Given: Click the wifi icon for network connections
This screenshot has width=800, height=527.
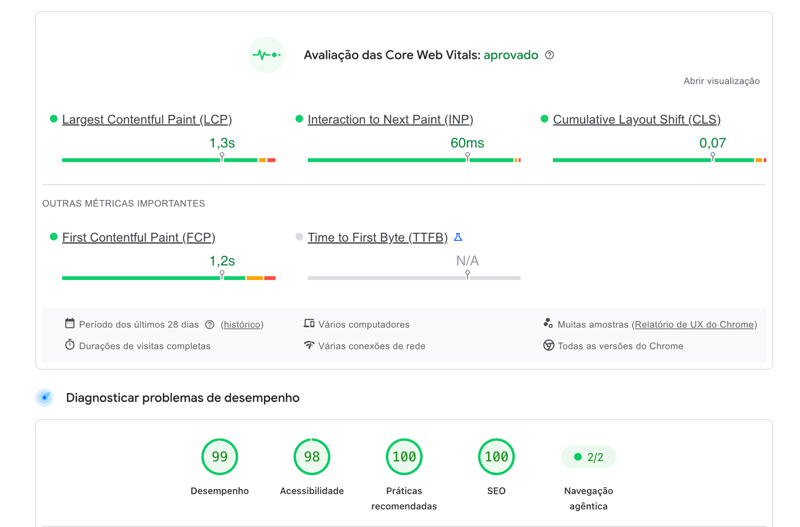Looking at the screenshot, I should [309, 345].
